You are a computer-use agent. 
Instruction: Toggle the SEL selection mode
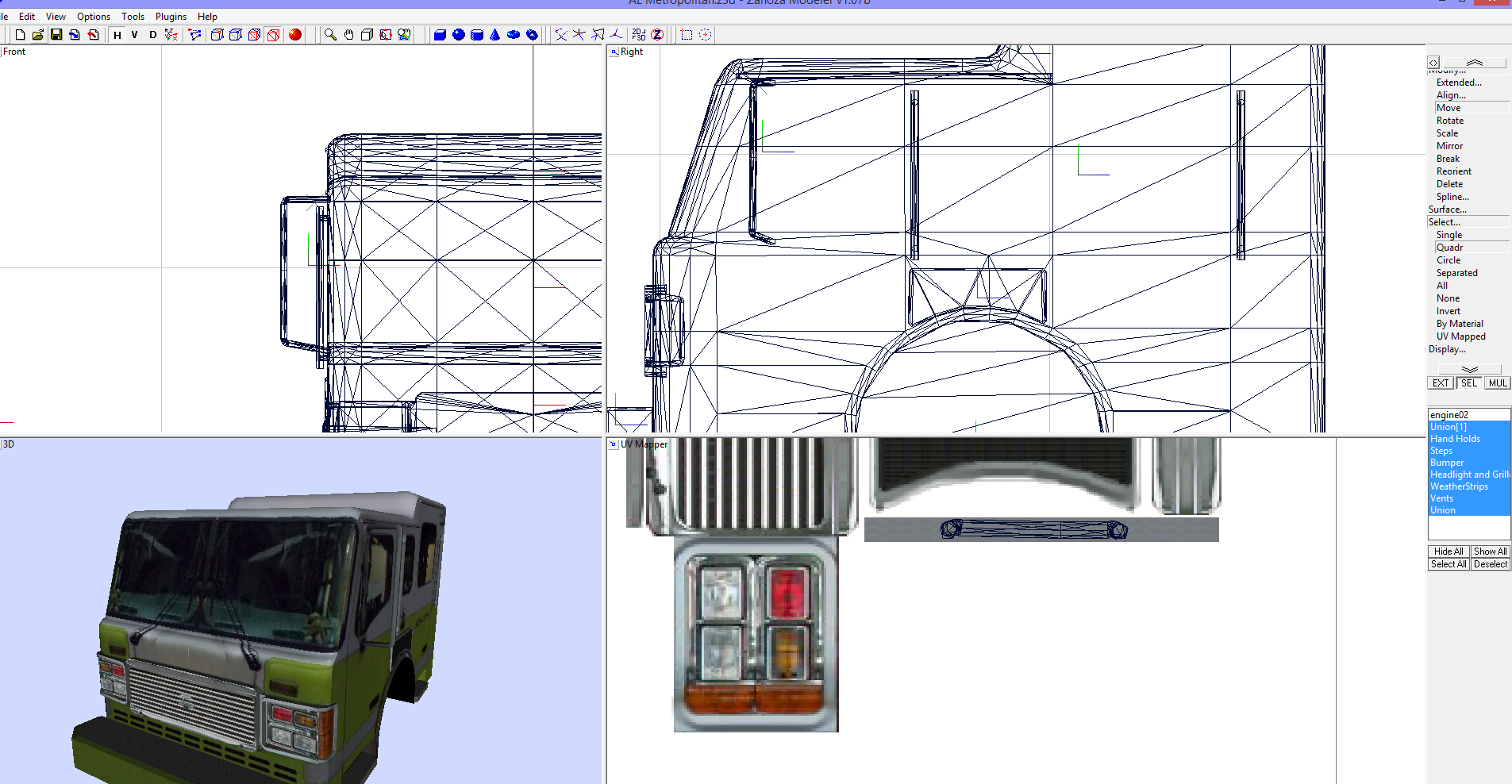(1468, 382)
